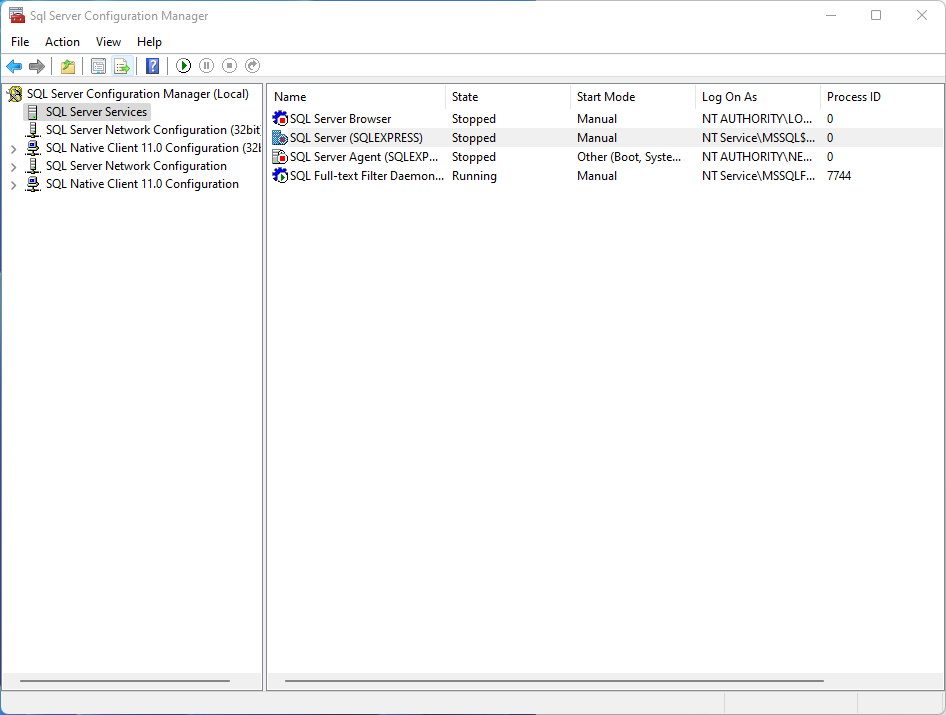Sort by the Name column header
The width and height of the screenshot is (946, 715).
[356, 97]
